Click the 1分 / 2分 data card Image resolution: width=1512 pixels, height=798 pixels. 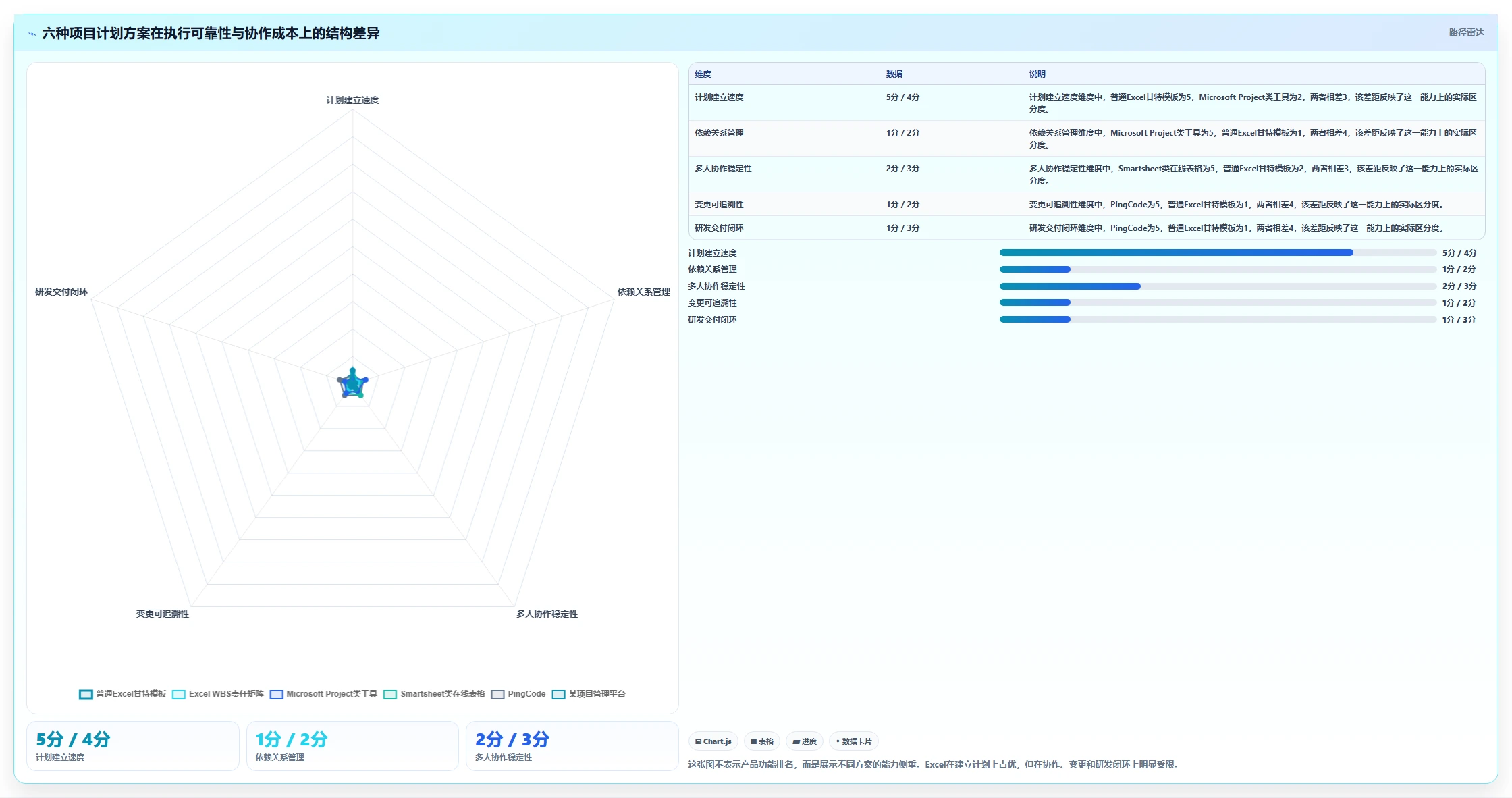[x=352, y=746]
